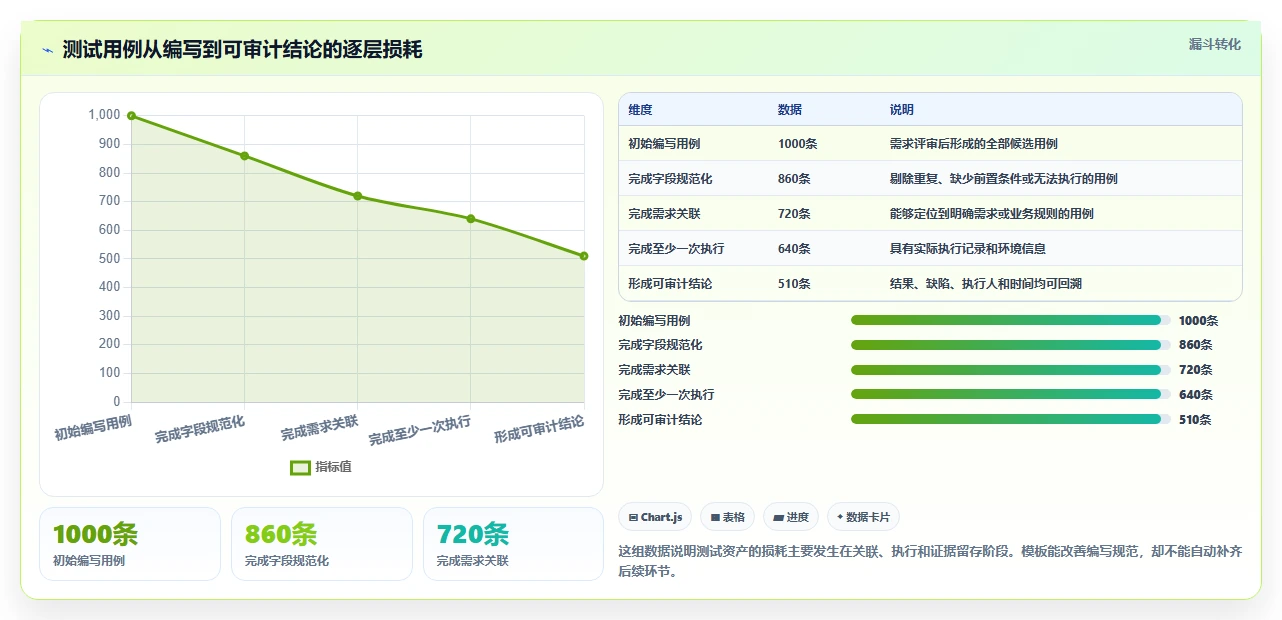The width and height of the screenshot is (1282, 620).
Task: Click the 1000 data point on the line chart
Action: [131, 116]
